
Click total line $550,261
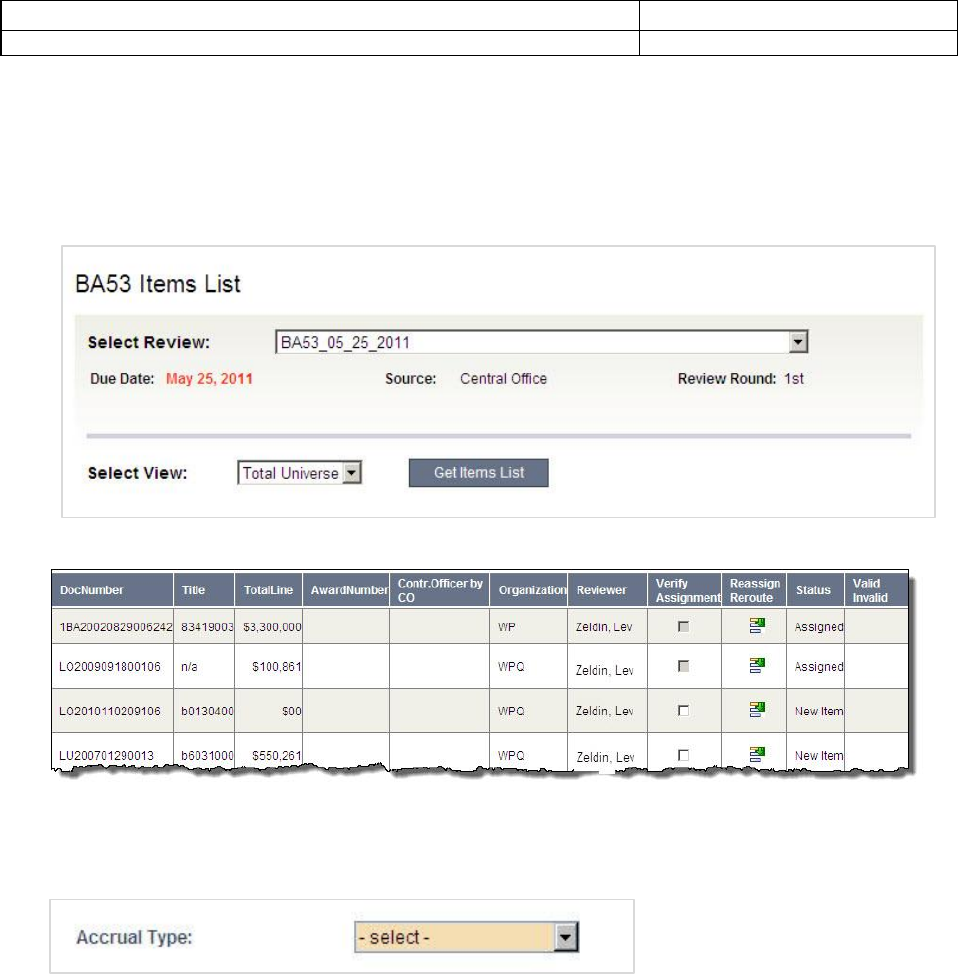point(276,755)
